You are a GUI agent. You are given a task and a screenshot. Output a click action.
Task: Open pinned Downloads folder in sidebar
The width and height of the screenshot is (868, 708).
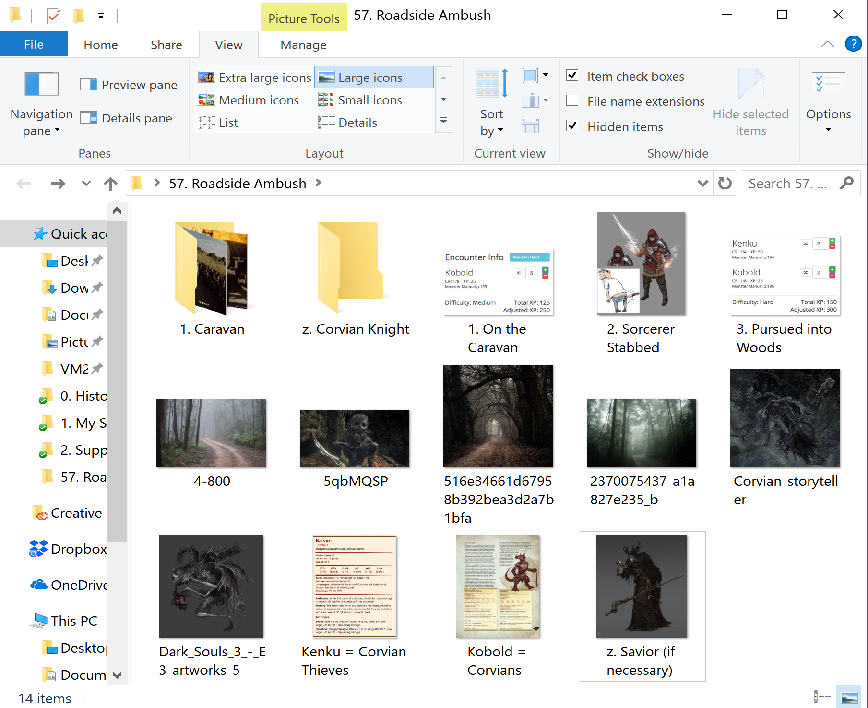click(74, 288)
